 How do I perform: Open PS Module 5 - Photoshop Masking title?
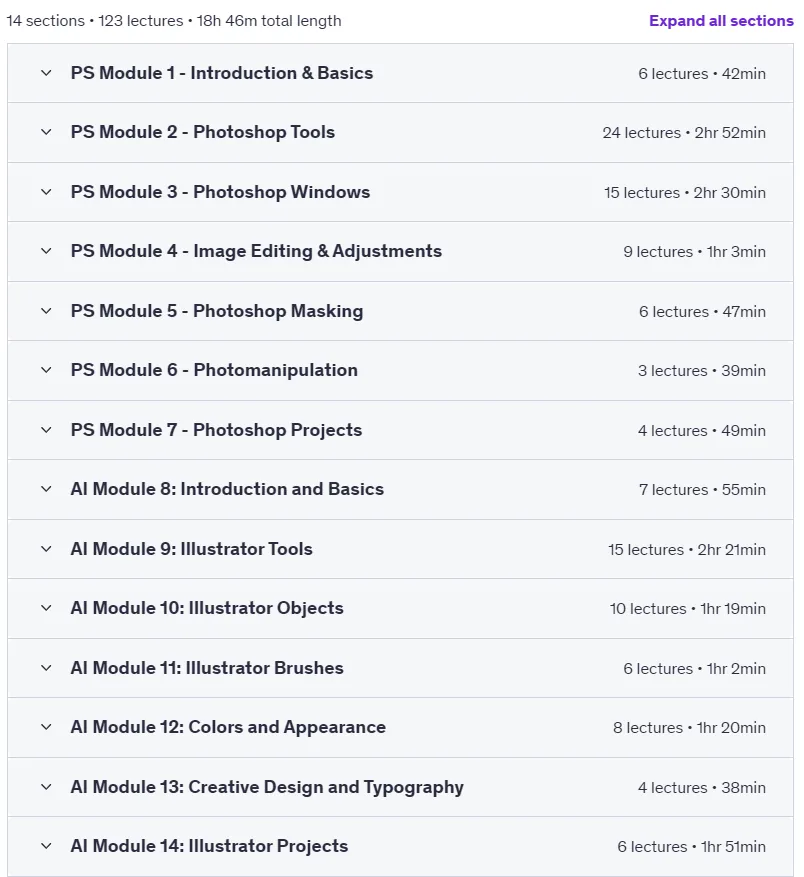[217, 311]
